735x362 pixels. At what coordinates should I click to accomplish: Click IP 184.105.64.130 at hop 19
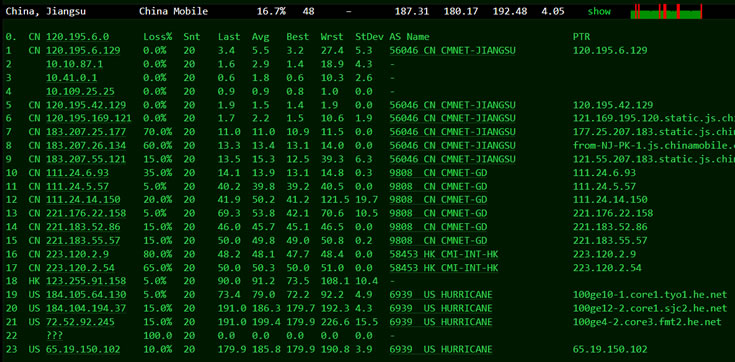[86, 295]
